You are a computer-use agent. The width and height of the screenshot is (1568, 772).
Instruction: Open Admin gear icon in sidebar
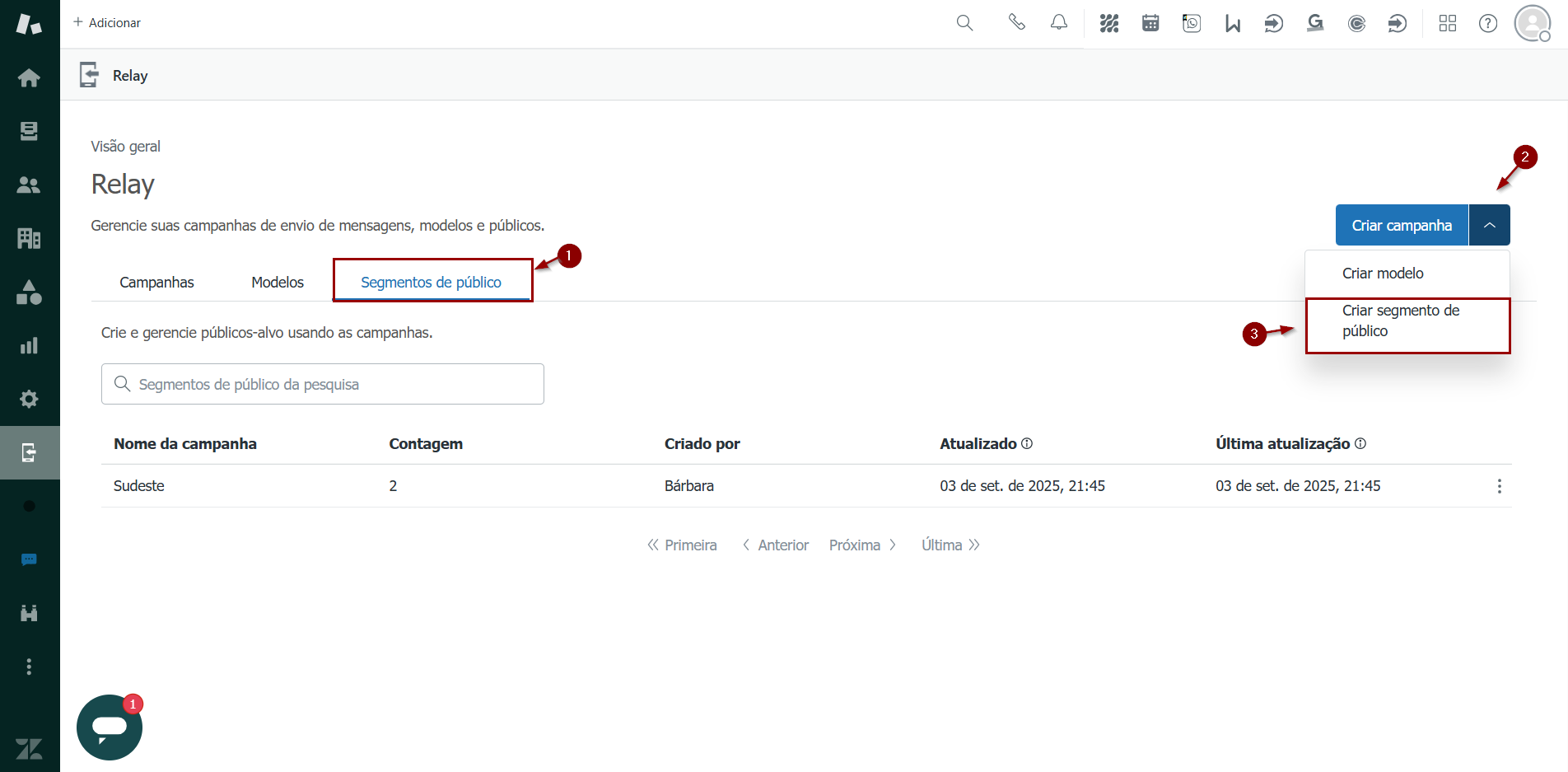pyautogui.click(x=29, y=399)
